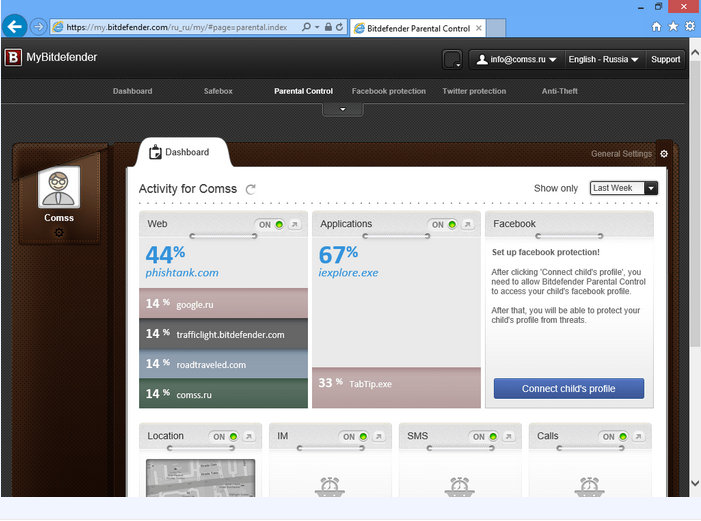
Task: Open Facebook protection navigation item
Action: point(389,91)
